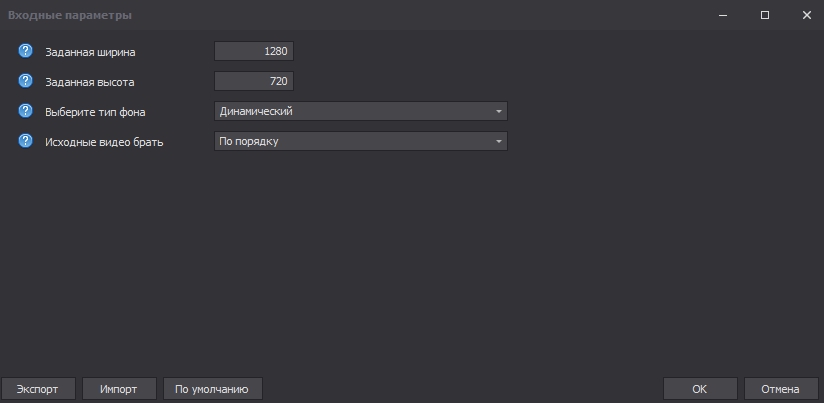This screenshot has height=403, width=824.
Task: Show help for Исходные видео брать
Action: tap(26, 141)
